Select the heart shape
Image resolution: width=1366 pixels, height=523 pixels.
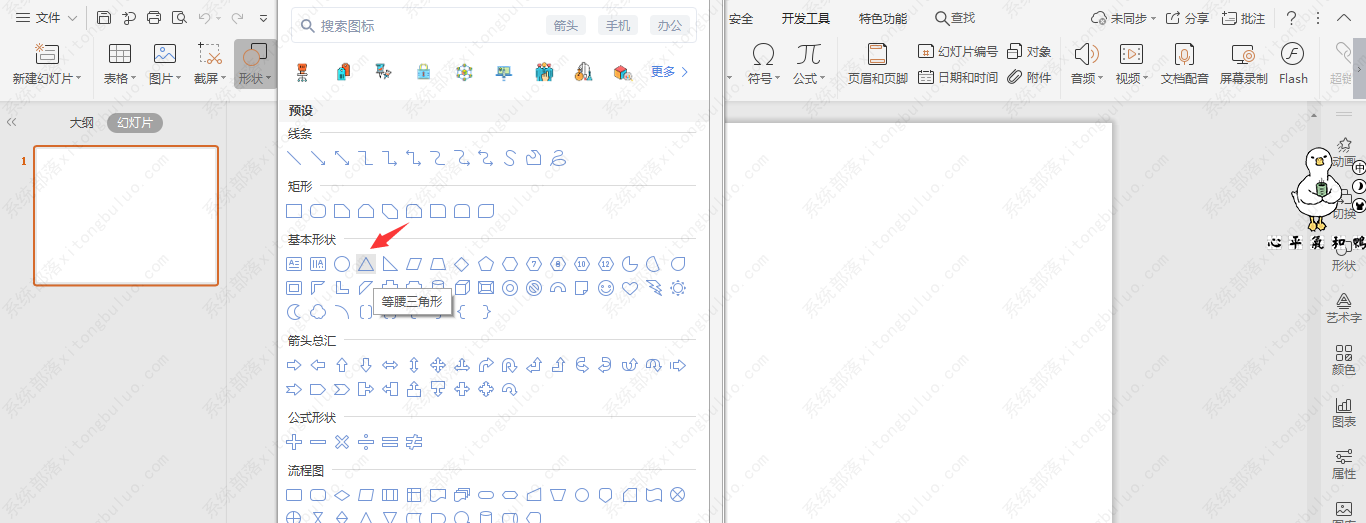[630, 289]
